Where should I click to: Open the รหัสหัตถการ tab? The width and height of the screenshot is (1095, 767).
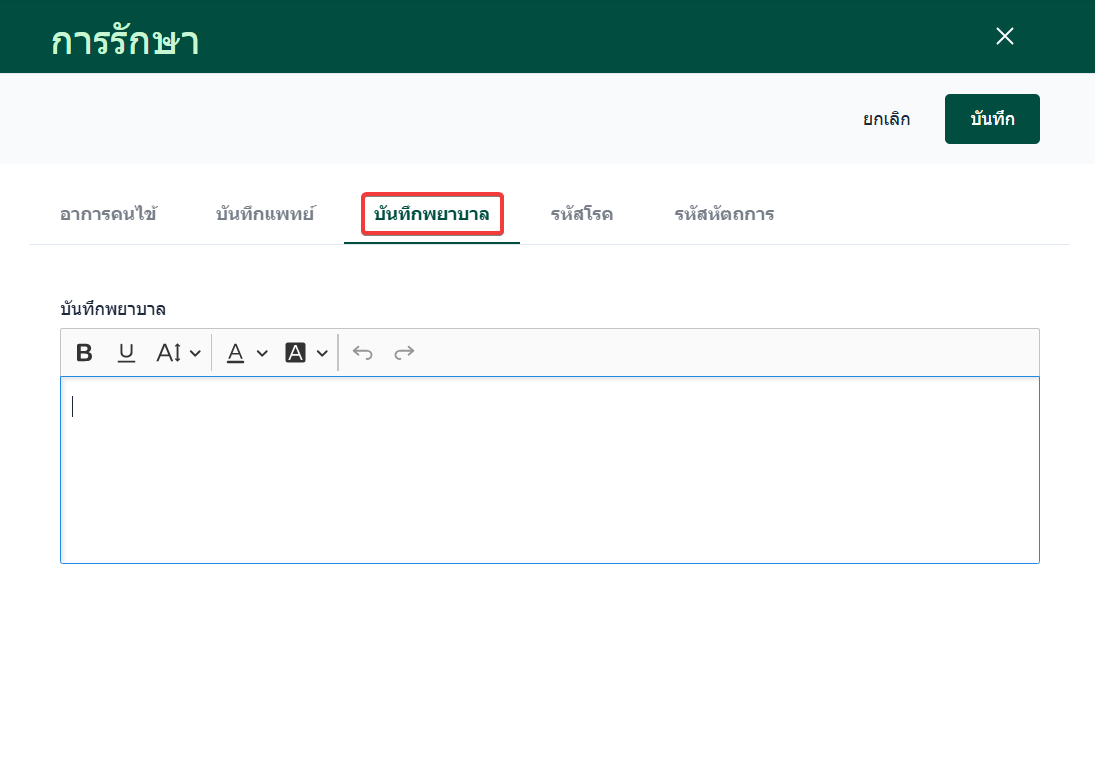point(724,214)
